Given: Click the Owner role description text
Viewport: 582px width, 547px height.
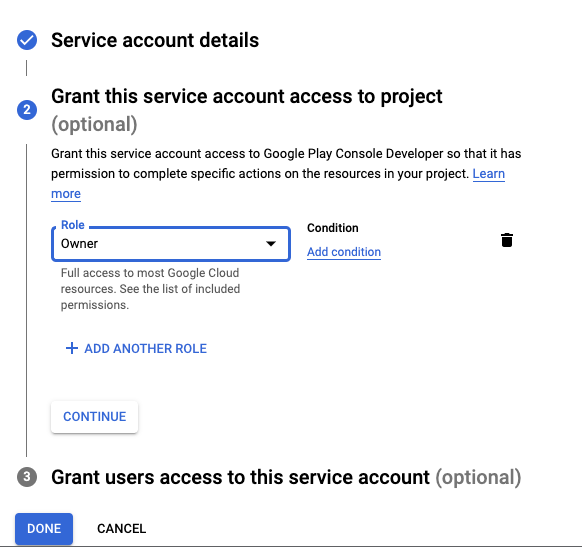Looking at the screenshot, I should pyautogui.click(x=150, y=289).
